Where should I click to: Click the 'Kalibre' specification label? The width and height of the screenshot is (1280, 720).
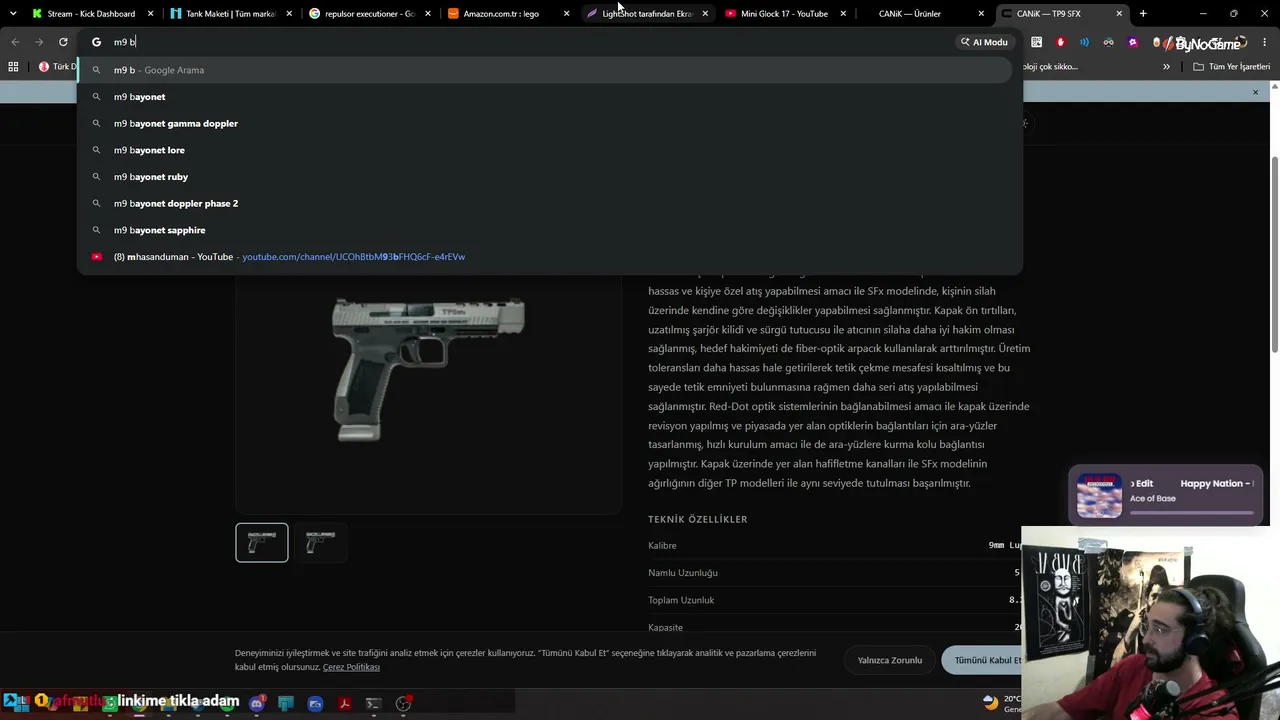[x=662, y=546]
